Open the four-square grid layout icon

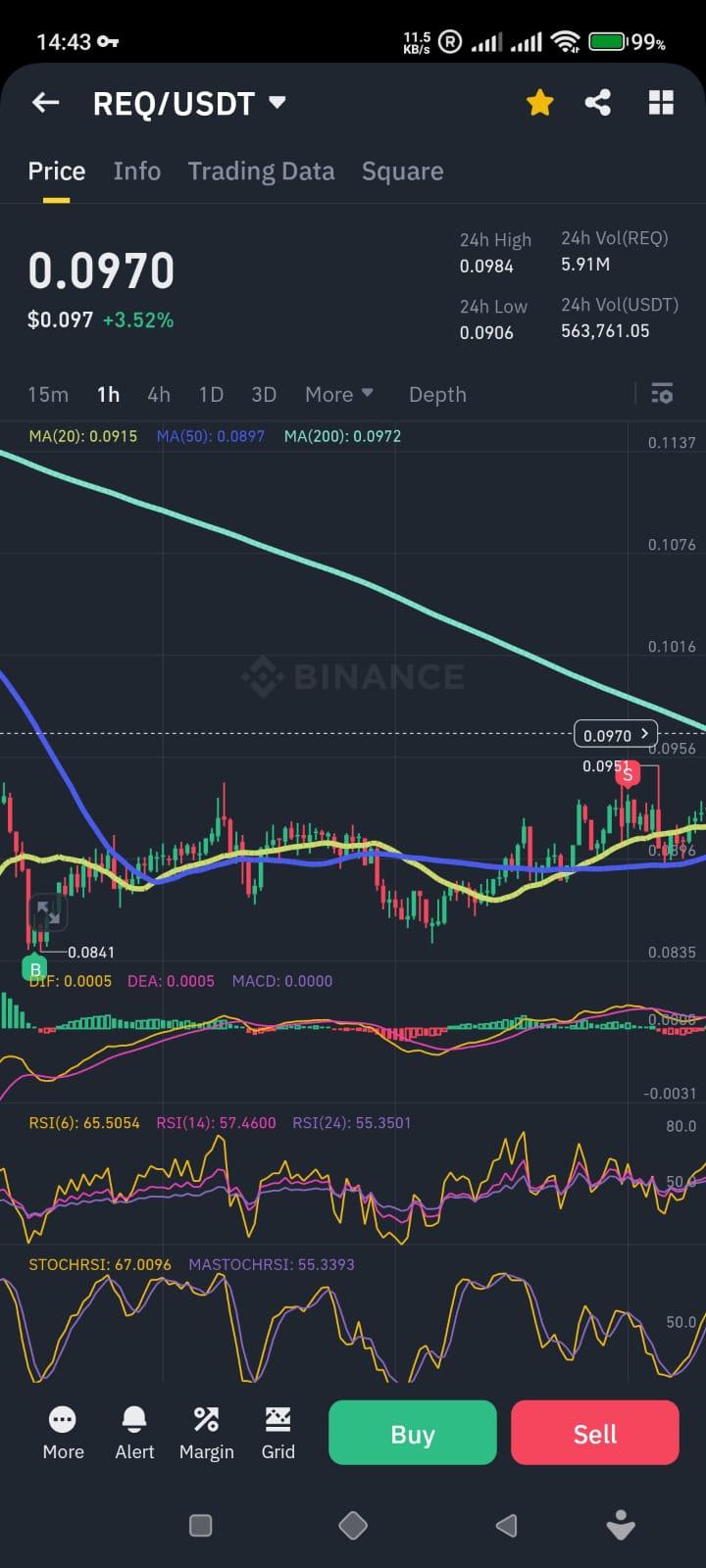coord(661,102)
